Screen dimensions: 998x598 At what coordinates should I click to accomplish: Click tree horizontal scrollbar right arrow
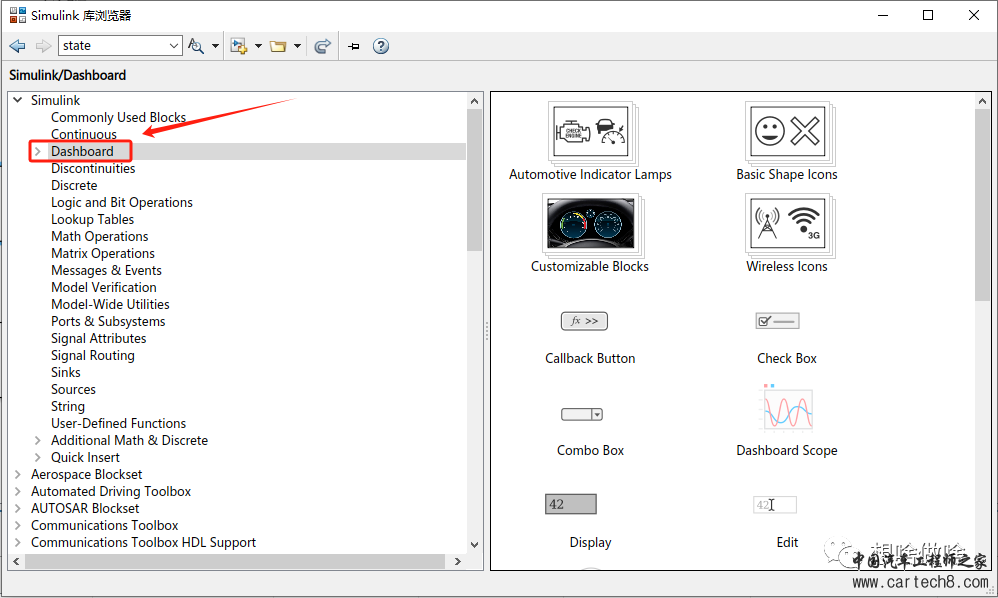point(458,562)
